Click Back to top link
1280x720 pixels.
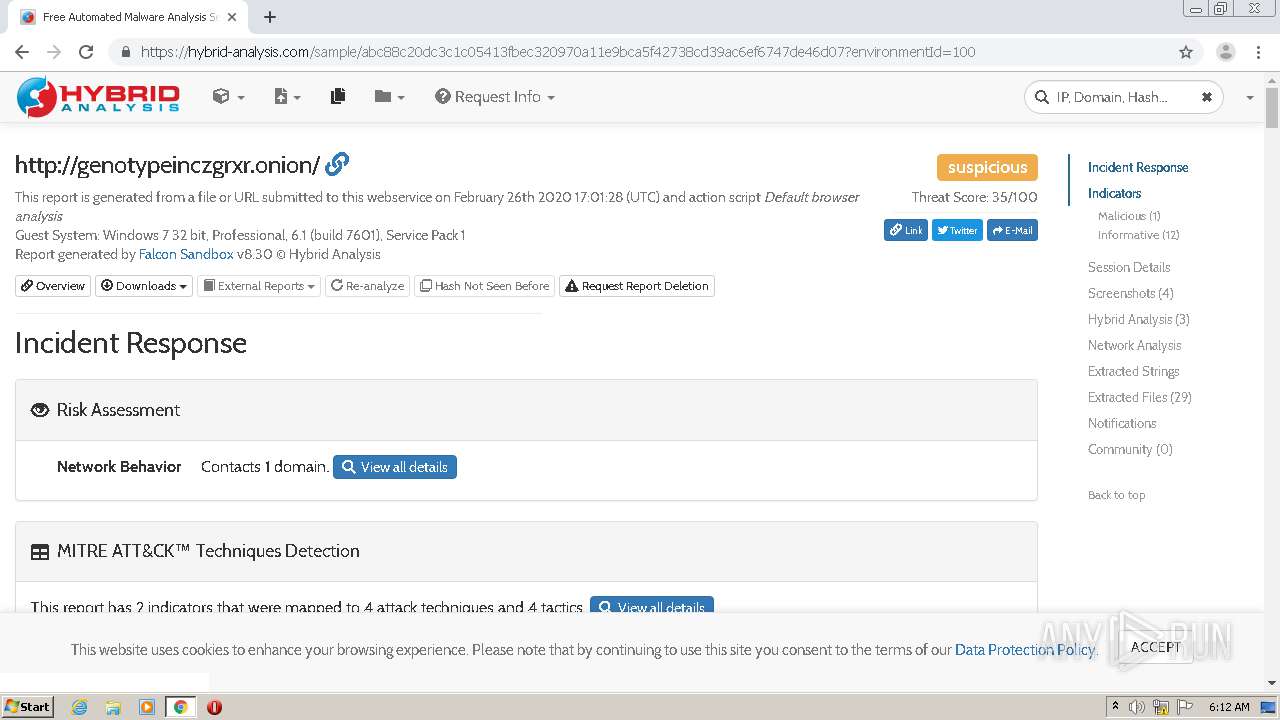1116,495
